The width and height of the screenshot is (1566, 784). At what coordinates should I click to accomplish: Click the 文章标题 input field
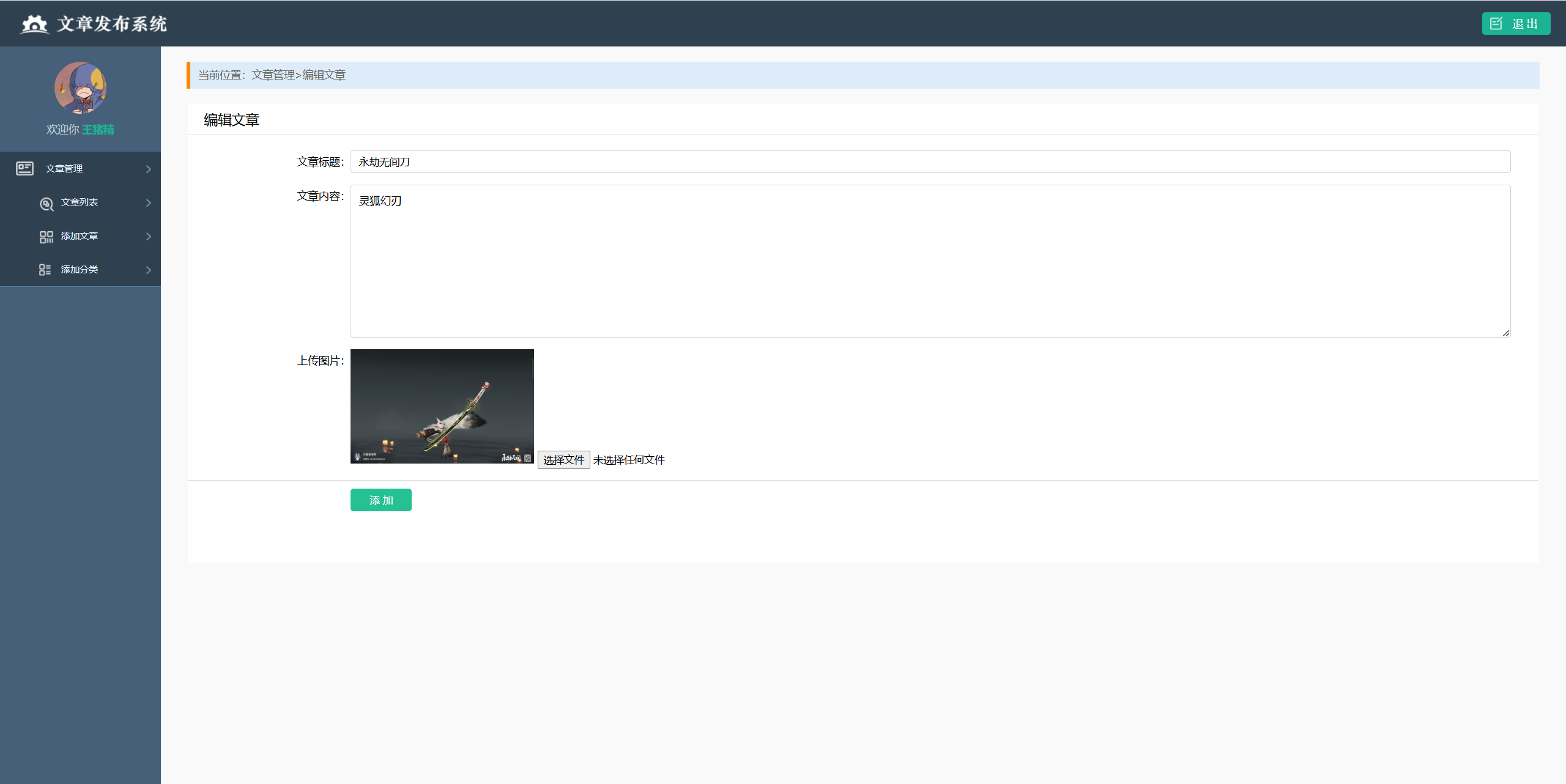tap(930, 162)
